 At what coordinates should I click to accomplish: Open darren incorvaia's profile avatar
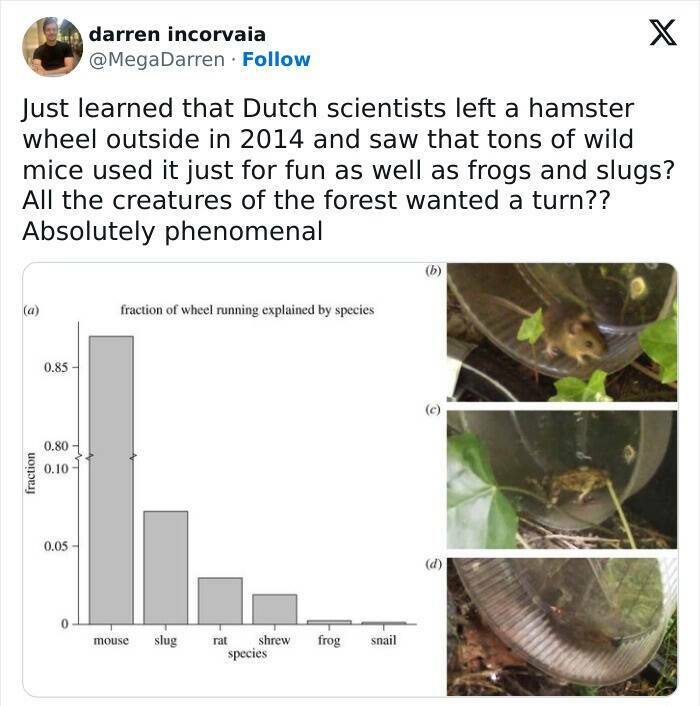51,47
